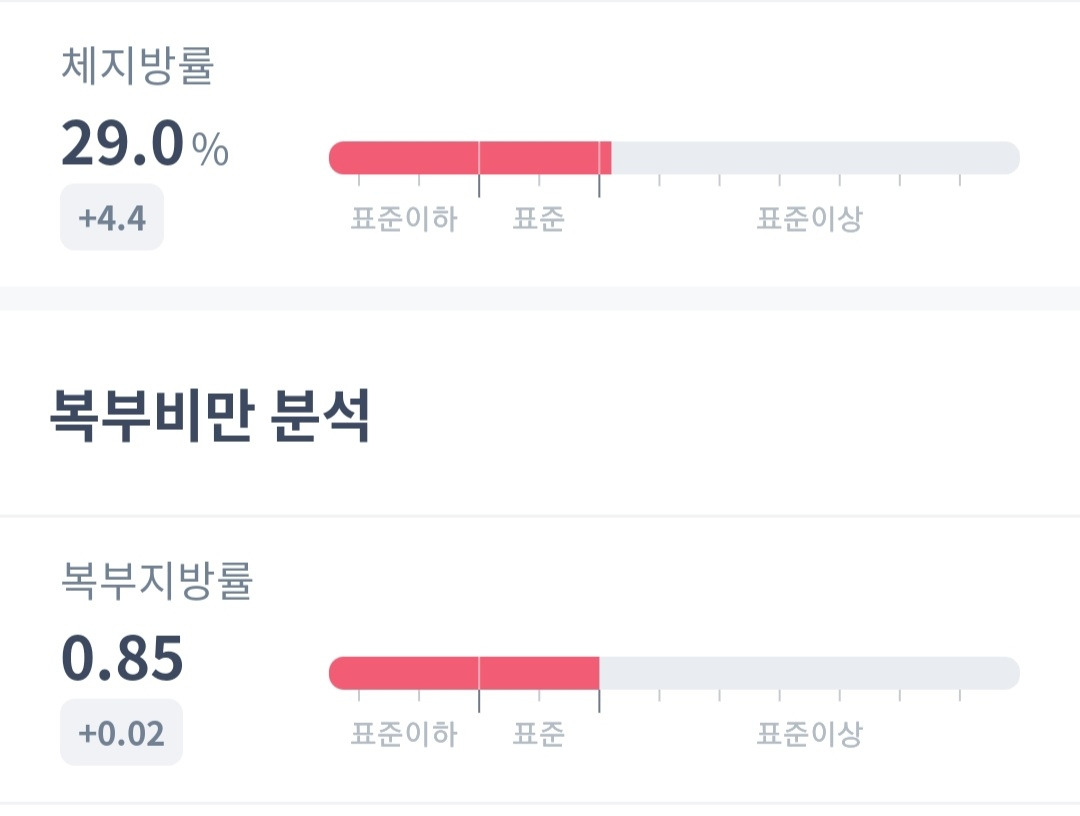Tap the 복부비만 분석 section heading
Screen dimensions: 1080x816
[210, 417]
